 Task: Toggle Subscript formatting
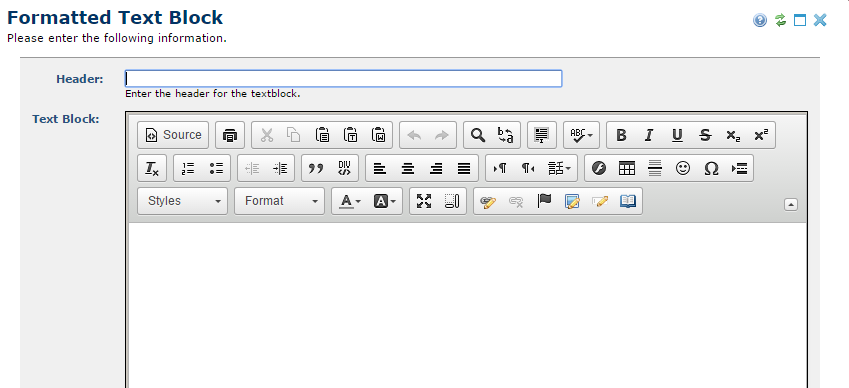point(733,135)
